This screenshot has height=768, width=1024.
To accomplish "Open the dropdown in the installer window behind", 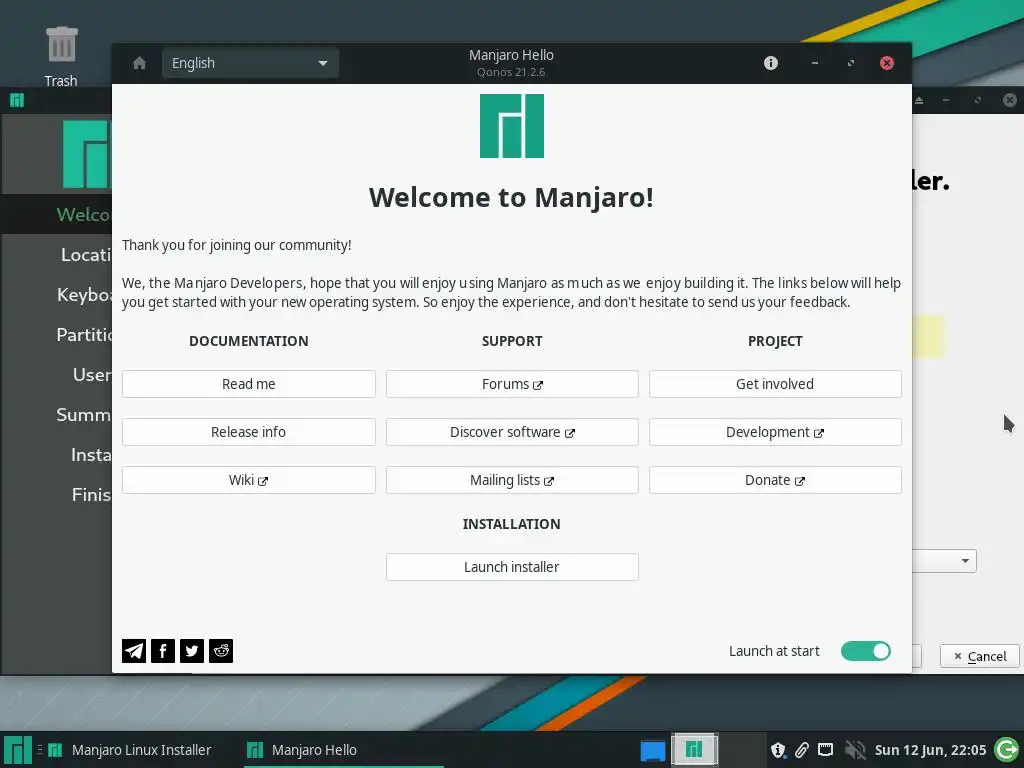I will pos(944,561).
